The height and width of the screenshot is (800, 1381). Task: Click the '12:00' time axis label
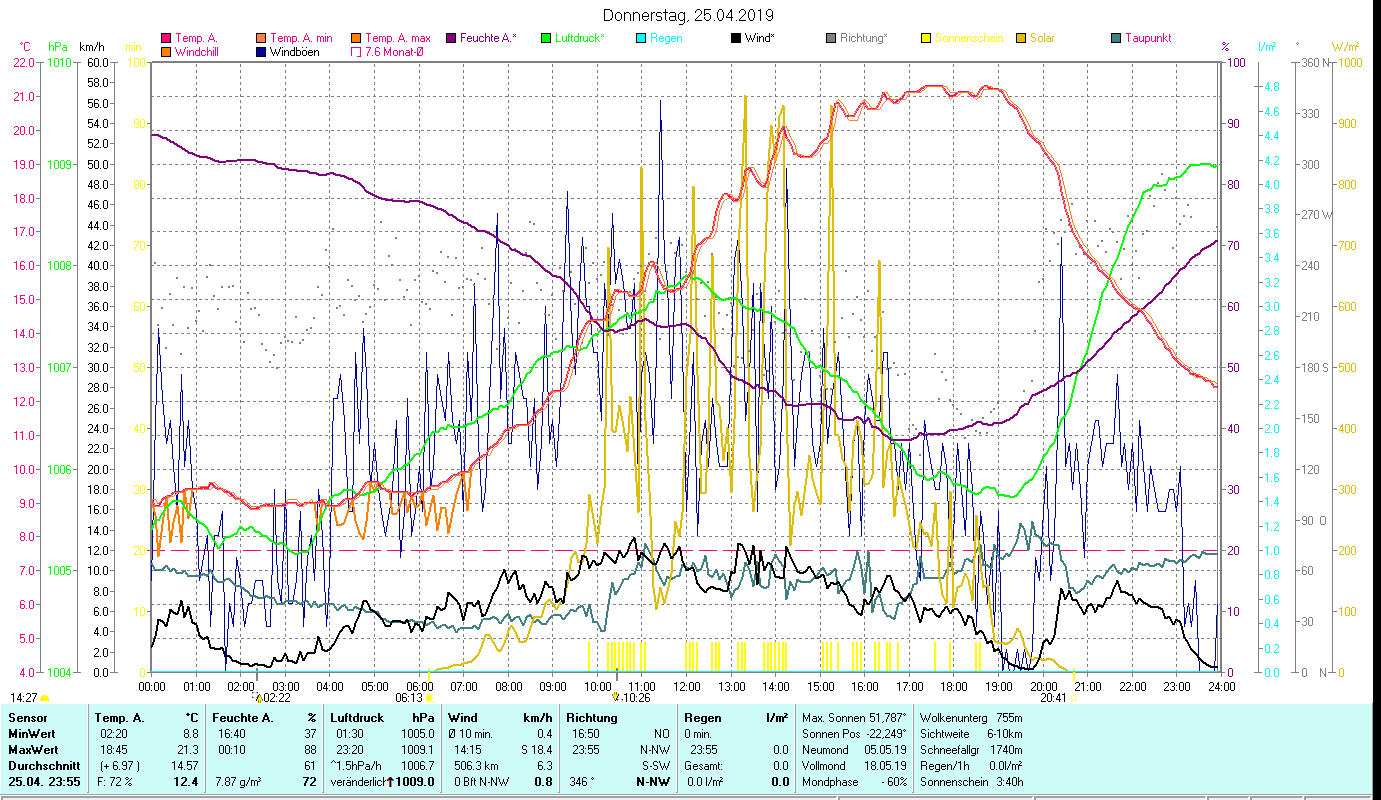pos(687,687)
